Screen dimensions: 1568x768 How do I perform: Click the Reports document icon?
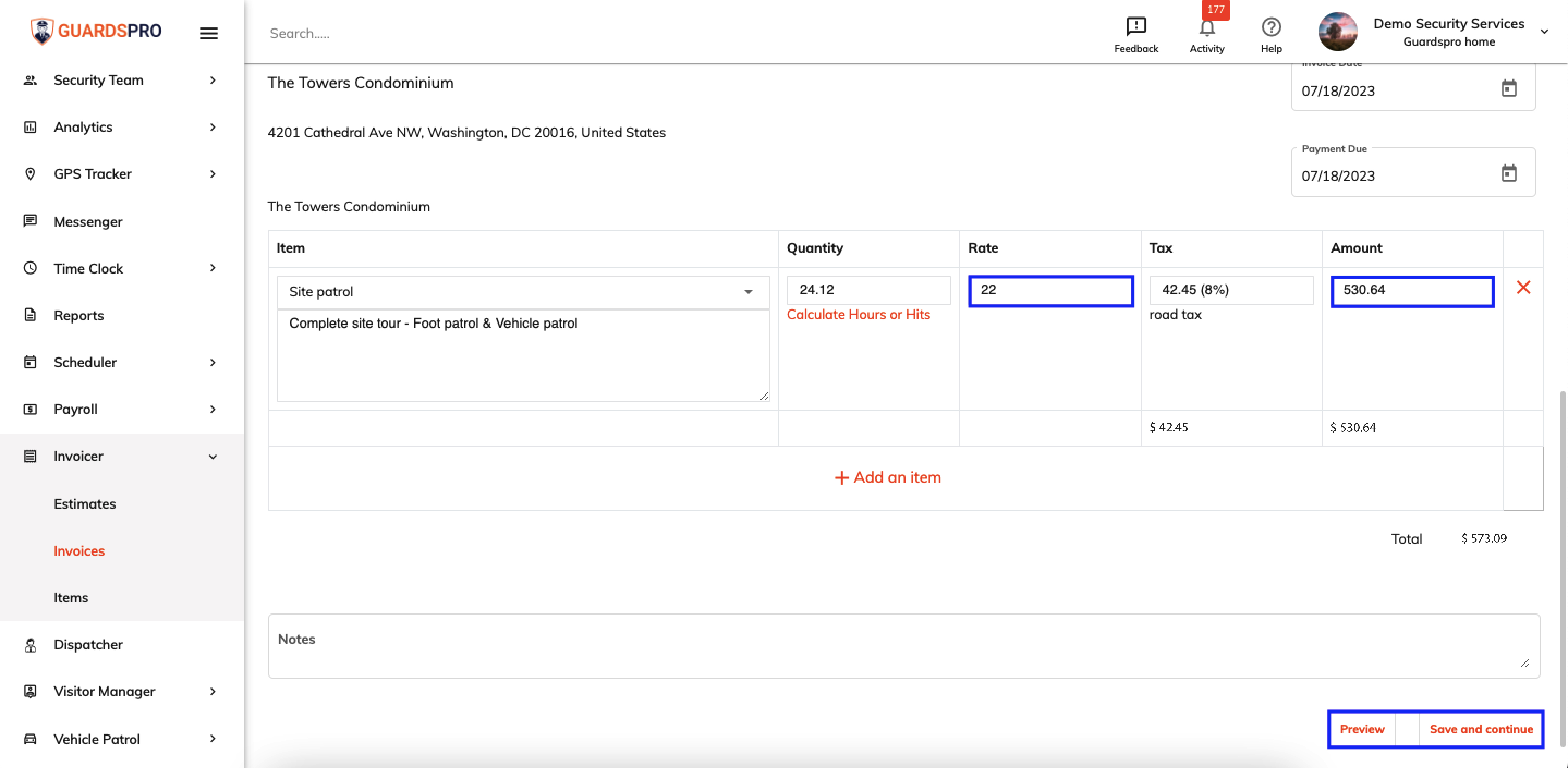[x=30, y=315]
